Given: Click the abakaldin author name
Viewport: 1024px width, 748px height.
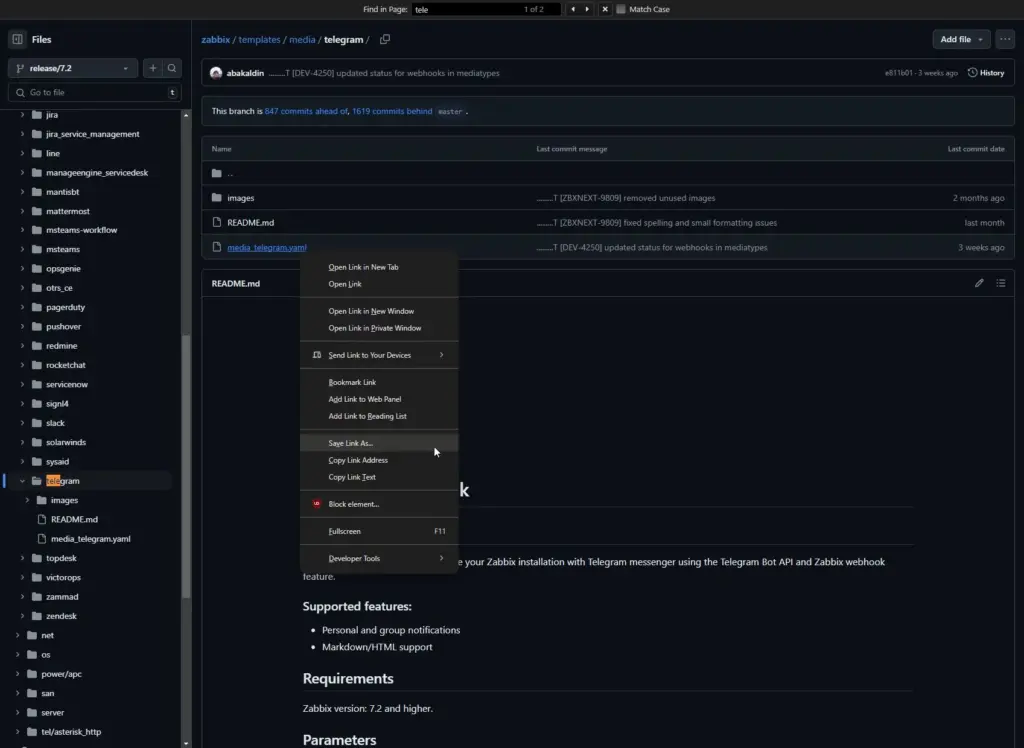Looking at the screenshot, I should tap(245, 73).
